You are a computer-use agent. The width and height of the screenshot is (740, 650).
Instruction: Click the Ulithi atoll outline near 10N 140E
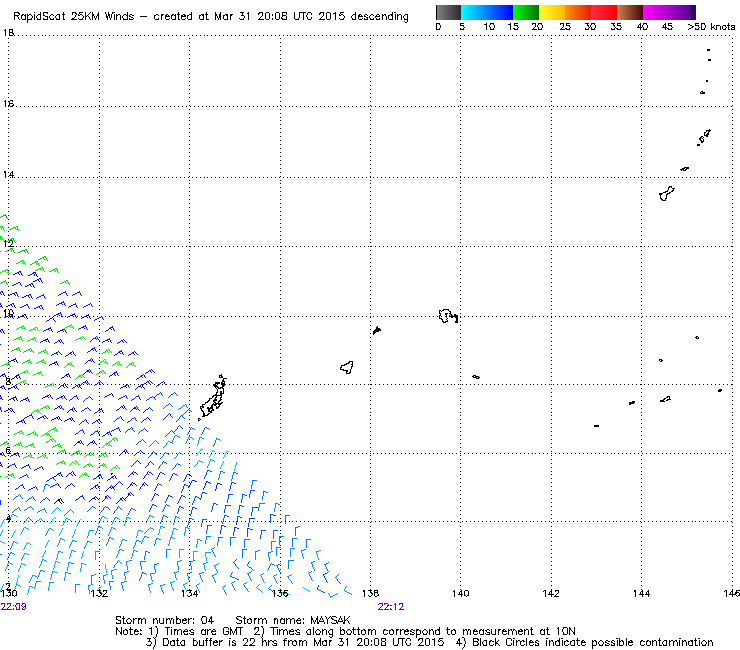click(448, 316)
